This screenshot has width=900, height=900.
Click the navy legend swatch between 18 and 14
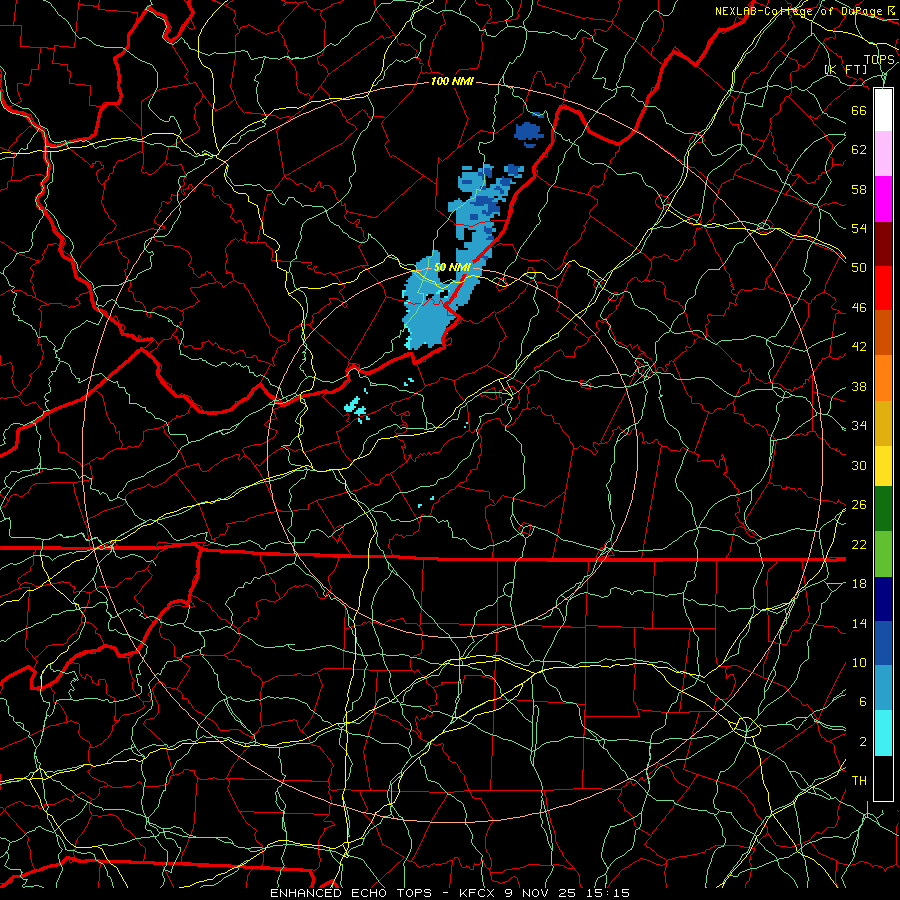pos(883,599)
